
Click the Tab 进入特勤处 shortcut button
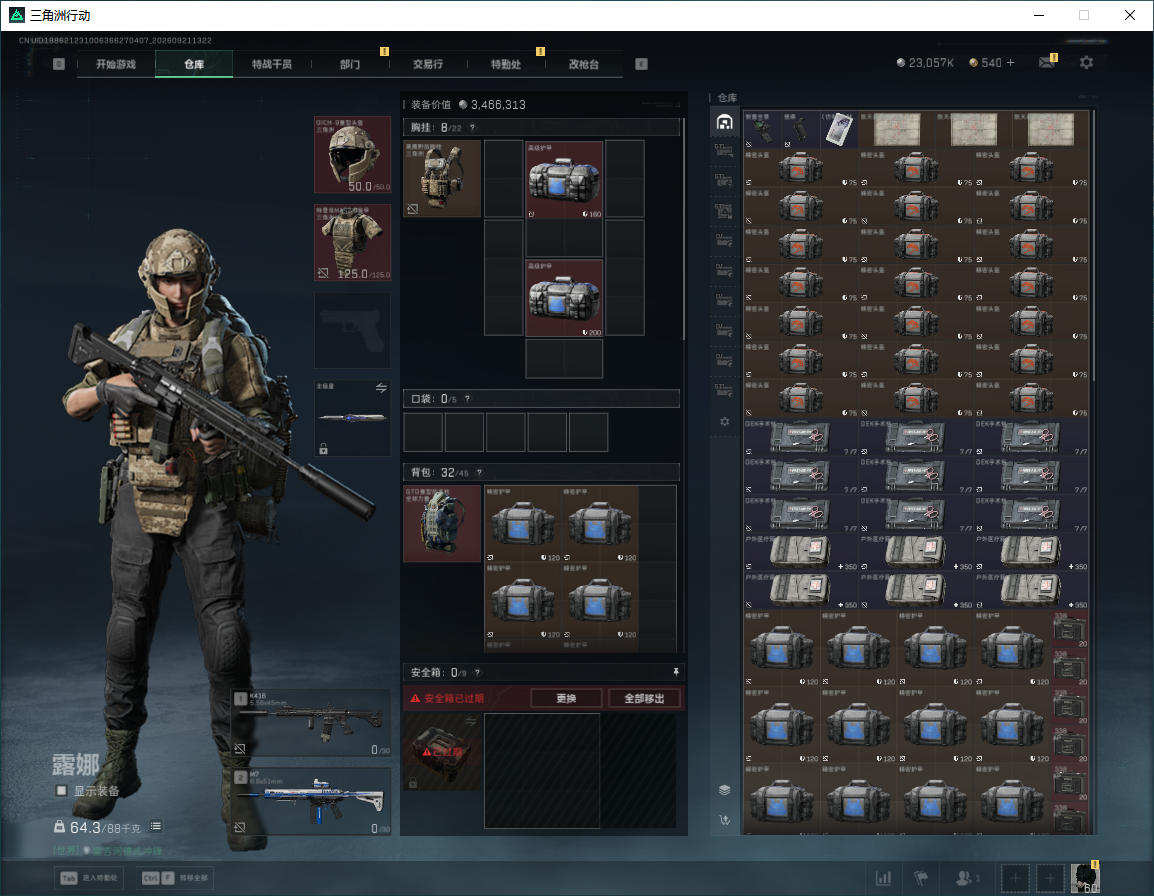[91, 878]
